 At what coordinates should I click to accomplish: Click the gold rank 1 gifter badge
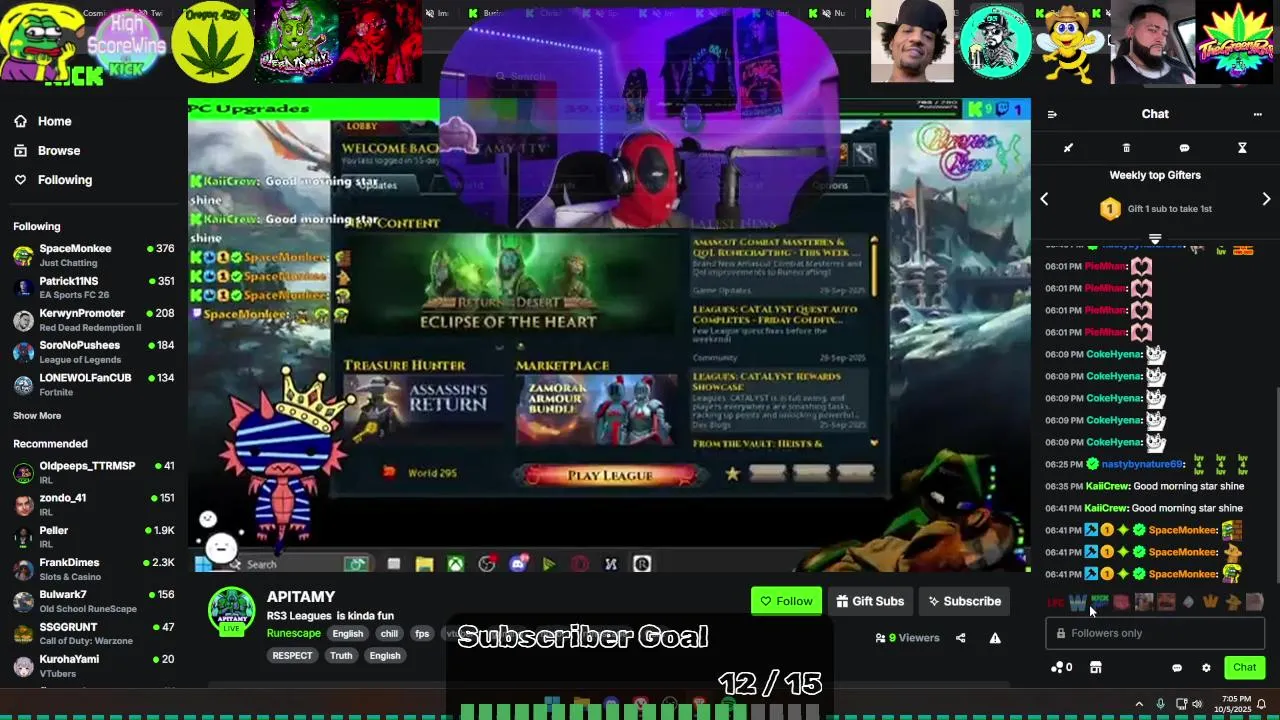pyautogui.click(x=1110, y=209)
